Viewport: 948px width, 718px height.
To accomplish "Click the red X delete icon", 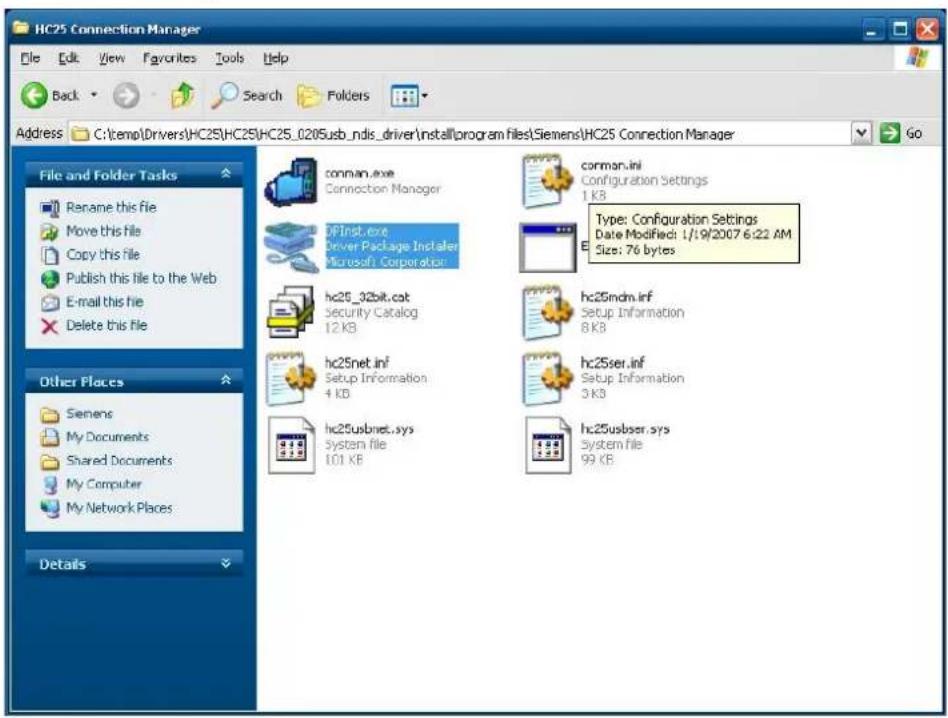I will tap(49, 326).
